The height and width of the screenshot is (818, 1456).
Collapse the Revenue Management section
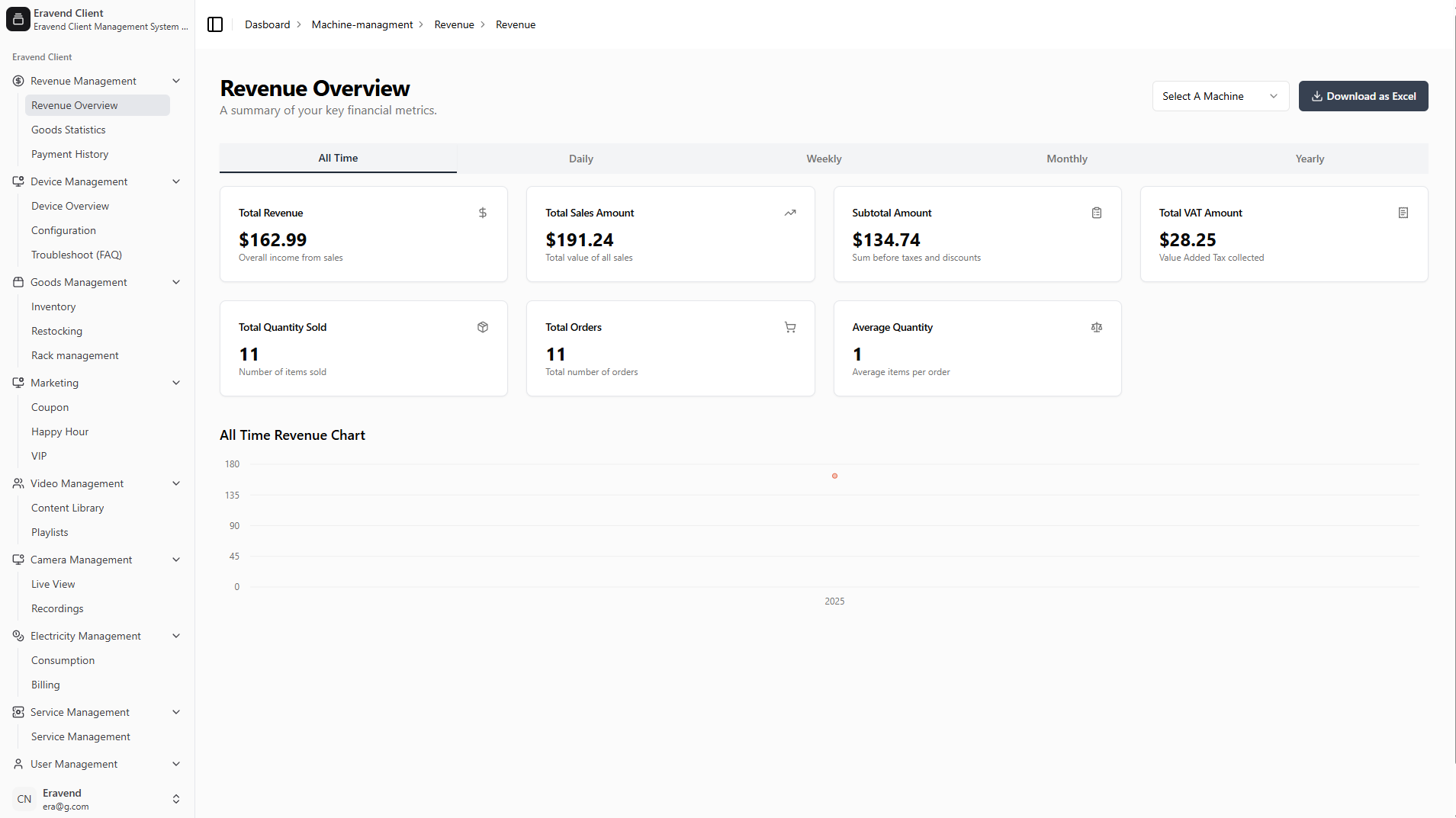176,81
